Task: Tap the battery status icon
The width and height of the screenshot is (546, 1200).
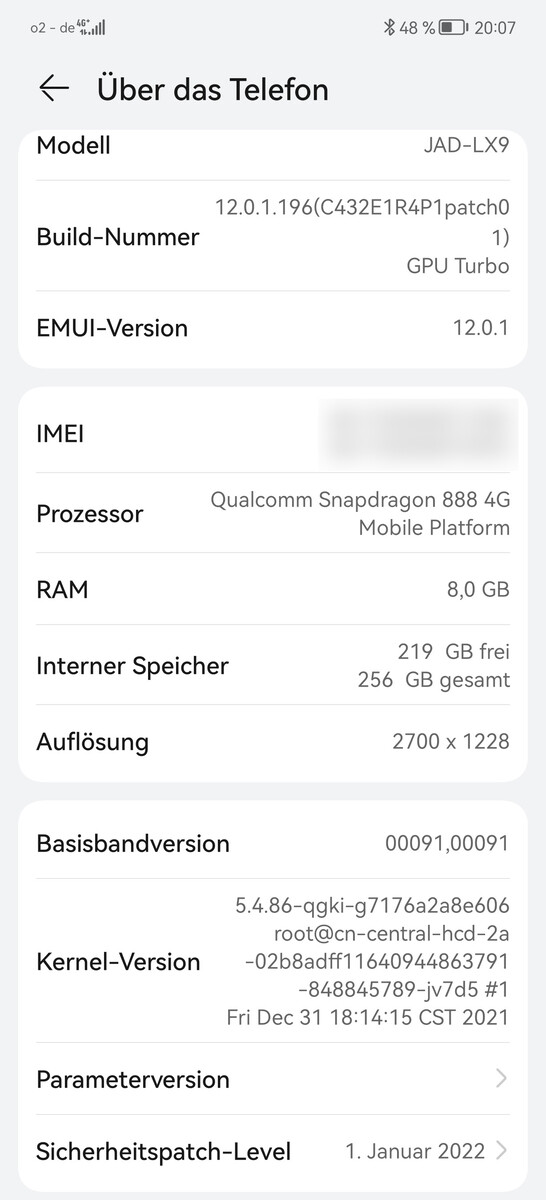Action: 453,28
